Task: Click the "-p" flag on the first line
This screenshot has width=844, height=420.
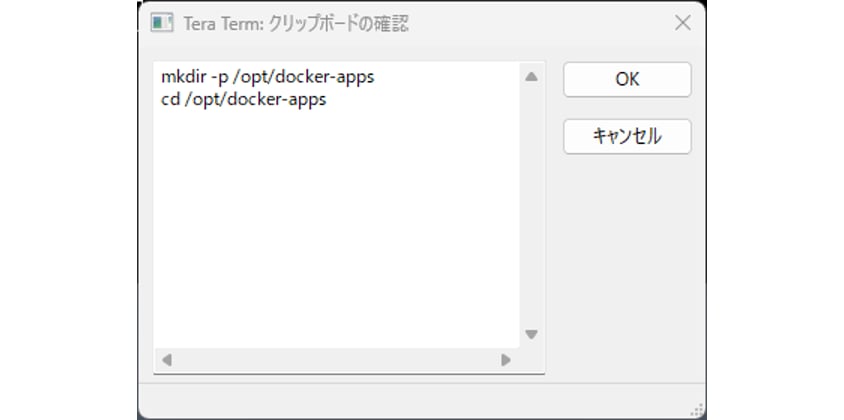Action: pyautogui.click(x=220, y=77)
